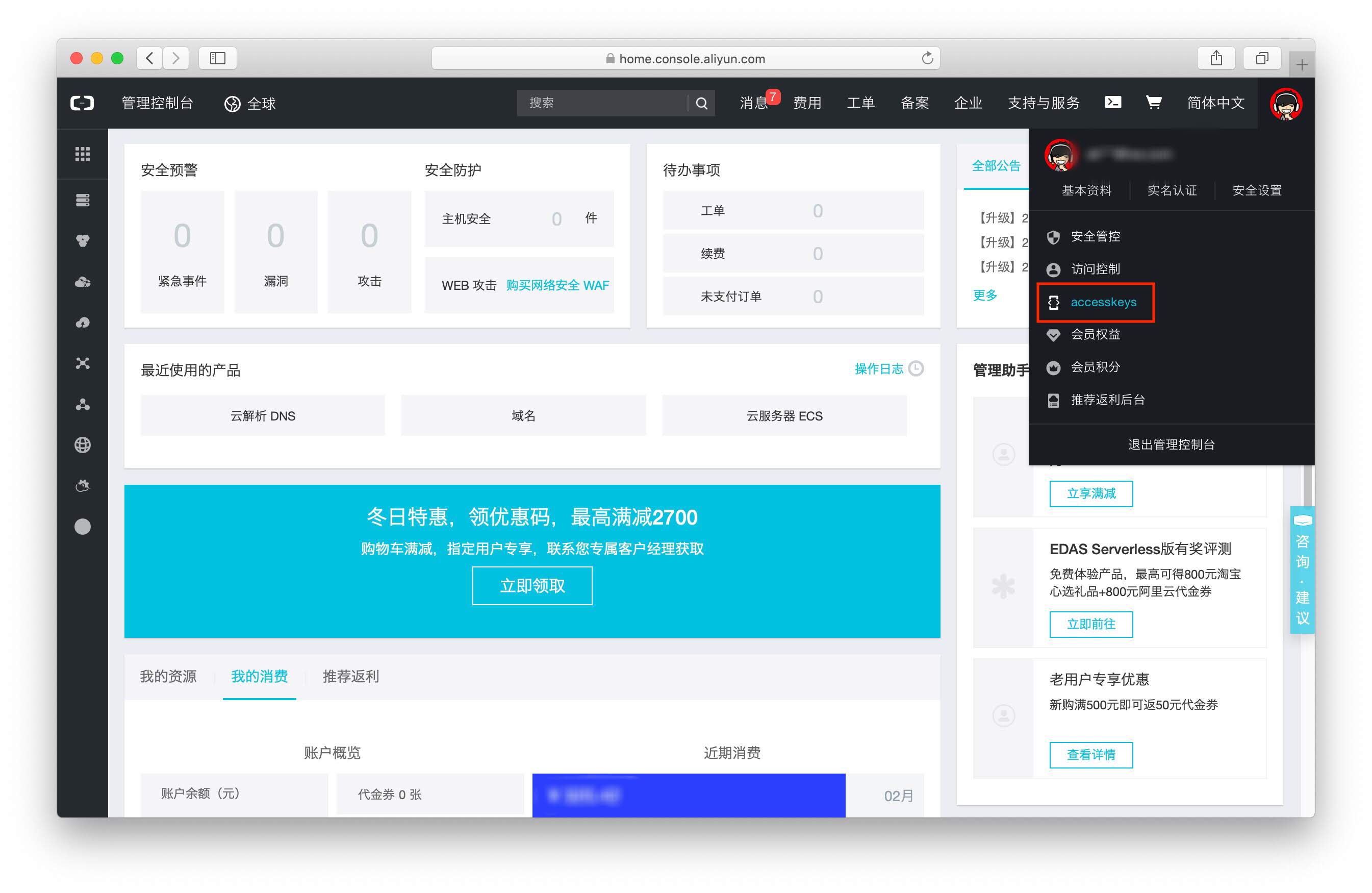
Task: Open the Cloud Shell terminal icon
Action: tap(1112, 103)
